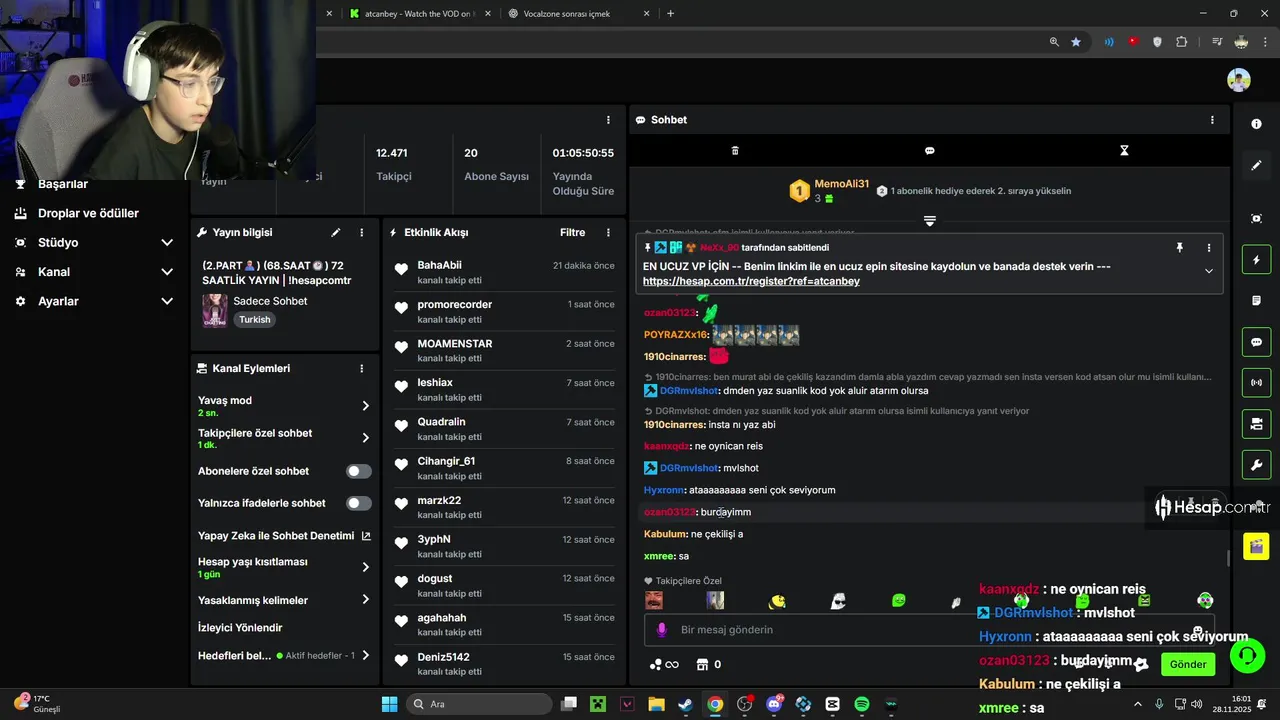This screenshot has height=720, width=1280.
Task: Click the Sadece Sohbet category name
Action: [x=270, y=301]
